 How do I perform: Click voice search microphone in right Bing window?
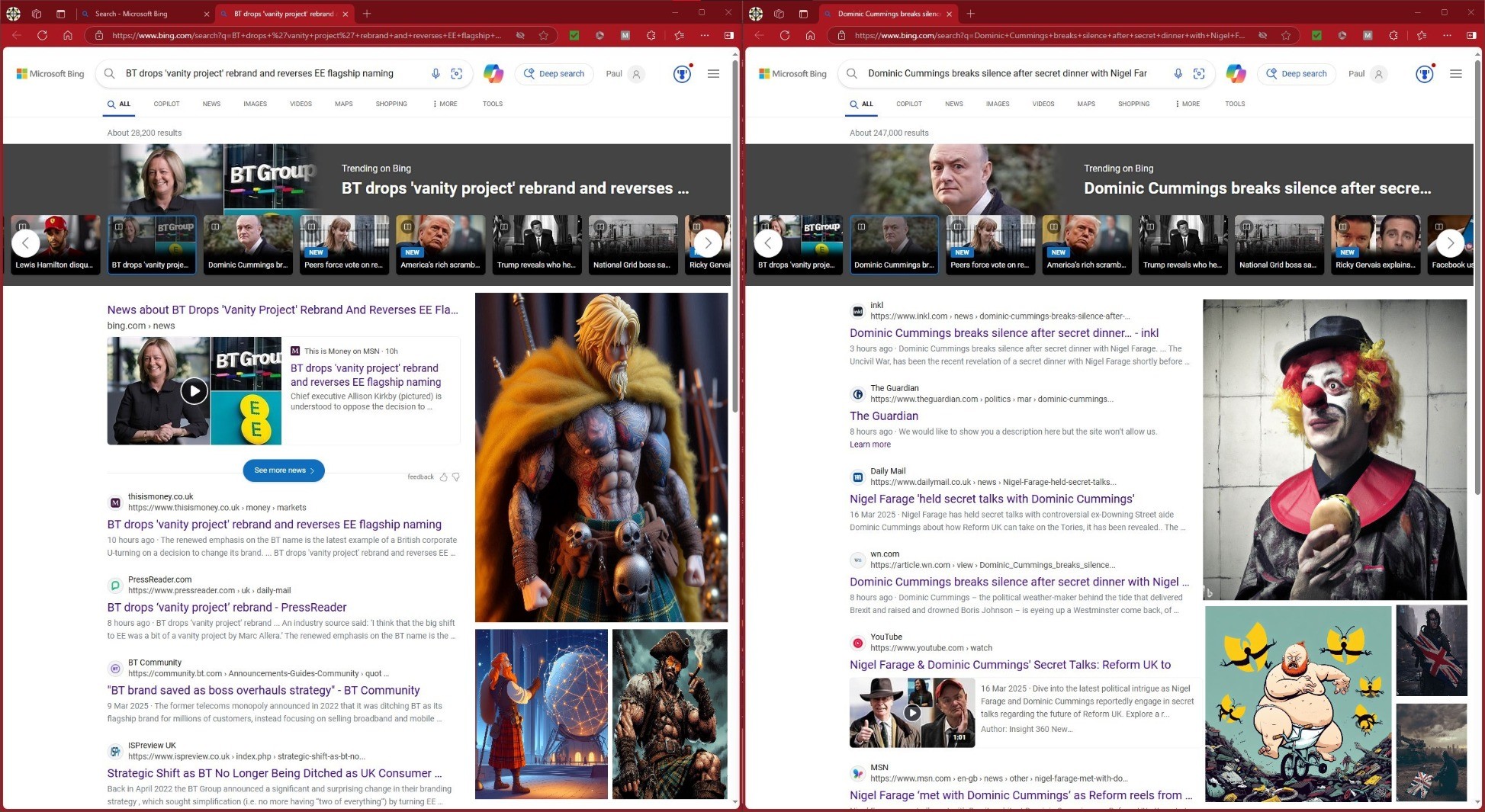tap(1178, 73)
